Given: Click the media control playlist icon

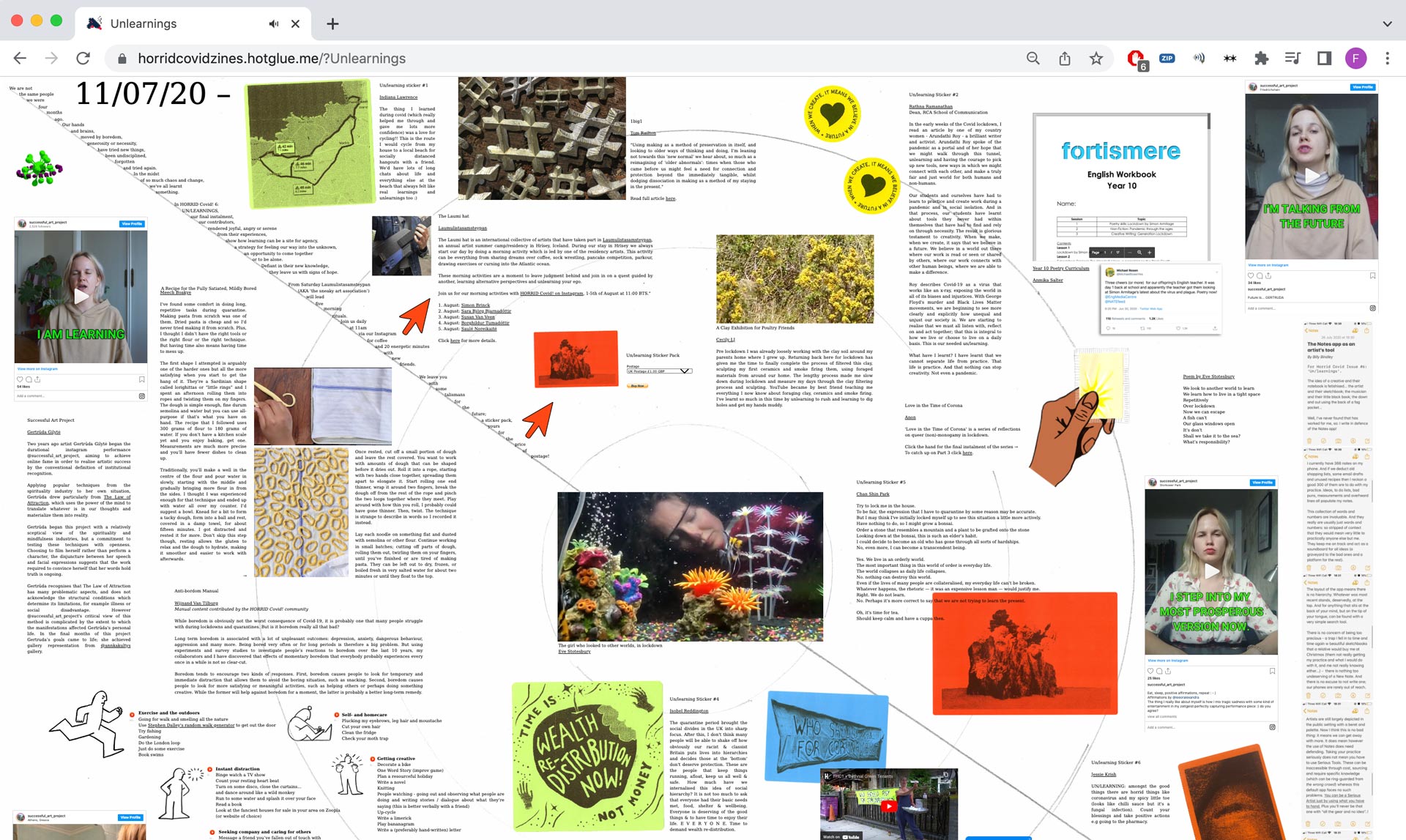Looking at the screenshot, I should (1292, 59).
